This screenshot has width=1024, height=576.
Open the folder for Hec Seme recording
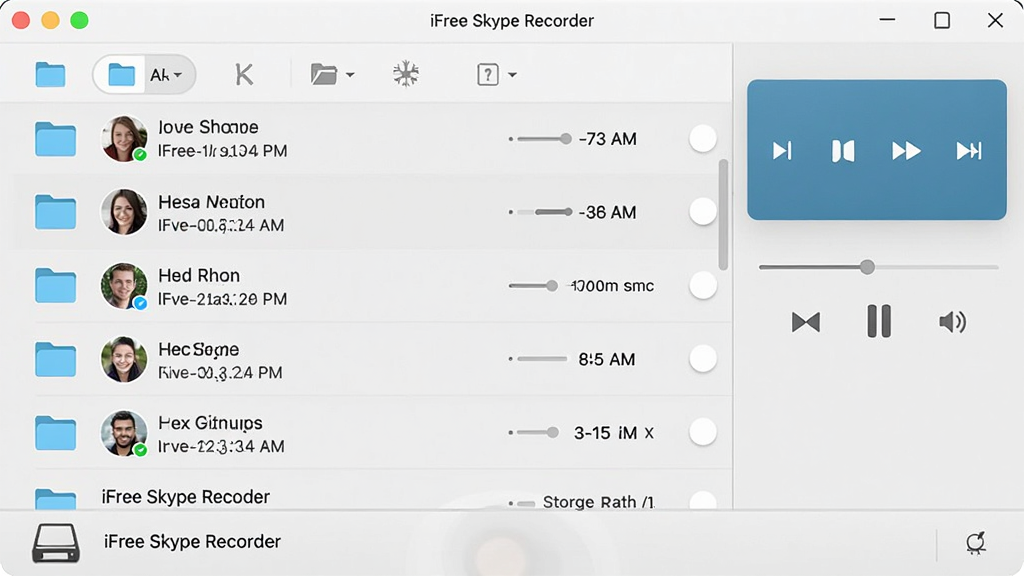click(56, 360)
